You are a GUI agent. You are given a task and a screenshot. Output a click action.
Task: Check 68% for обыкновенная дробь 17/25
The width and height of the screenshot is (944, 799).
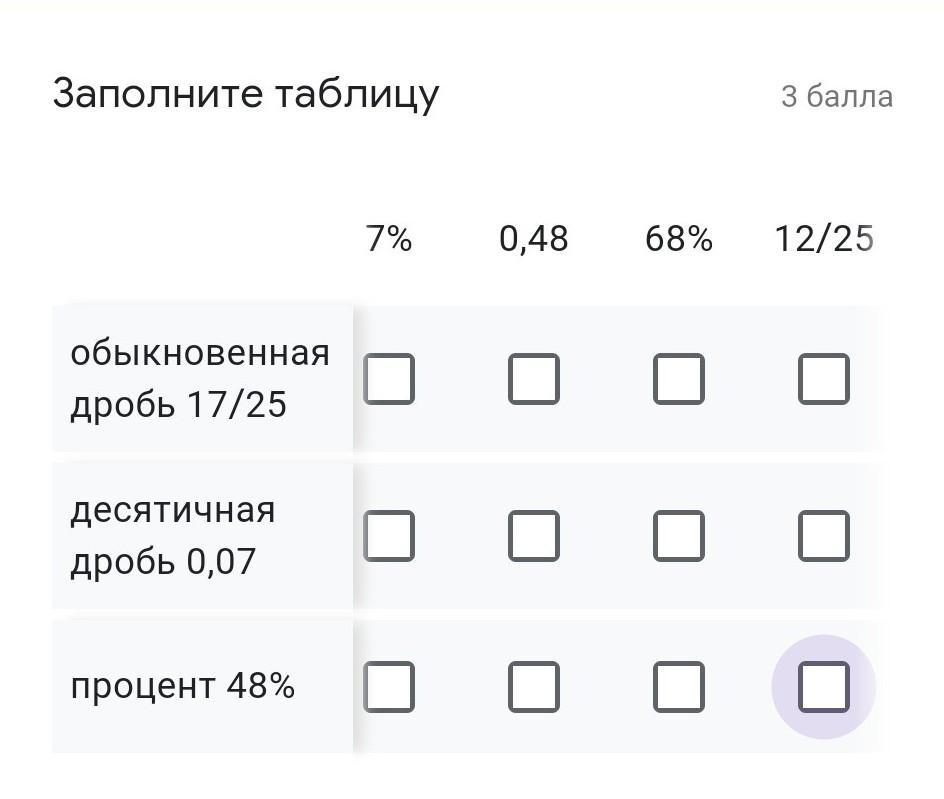679,379
